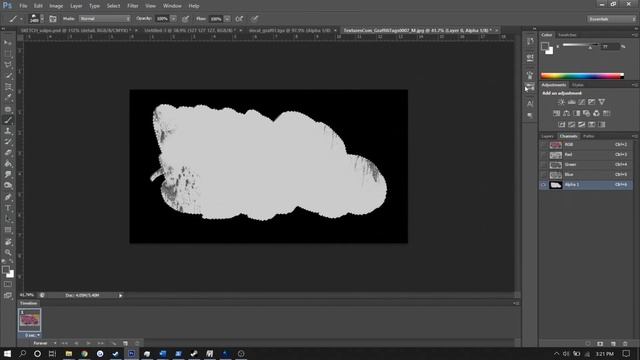This screenshot has width=640, height=360.
Task: Open the Brush Preset picker arrow
Action: (42, 19)
